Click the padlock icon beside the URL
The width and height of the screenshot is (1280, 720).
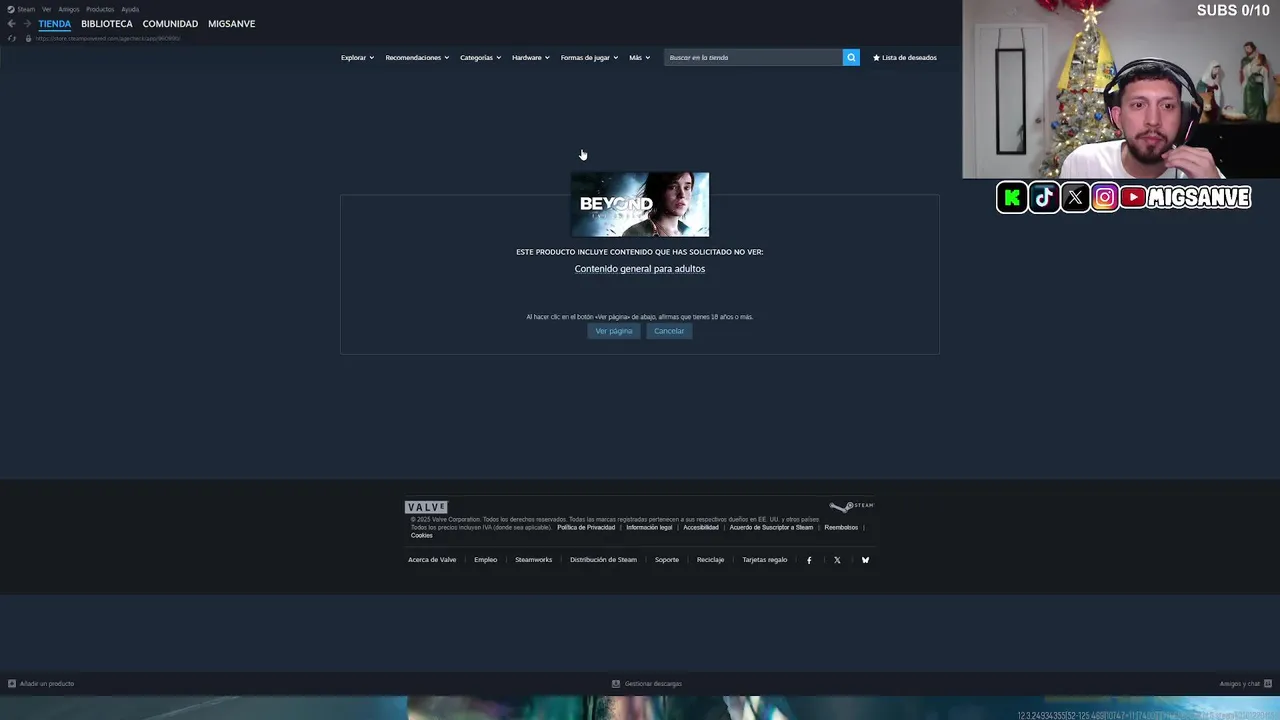[28, 38]
